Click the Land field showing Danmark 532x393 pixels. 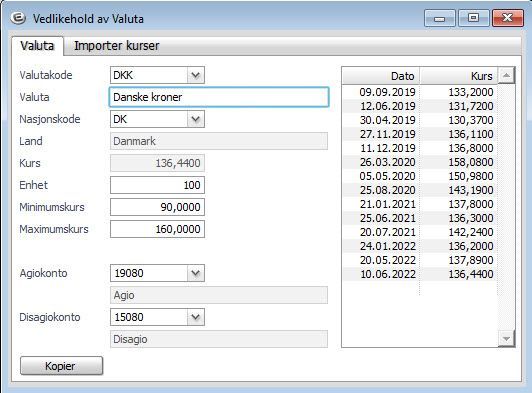click(219, 141)
